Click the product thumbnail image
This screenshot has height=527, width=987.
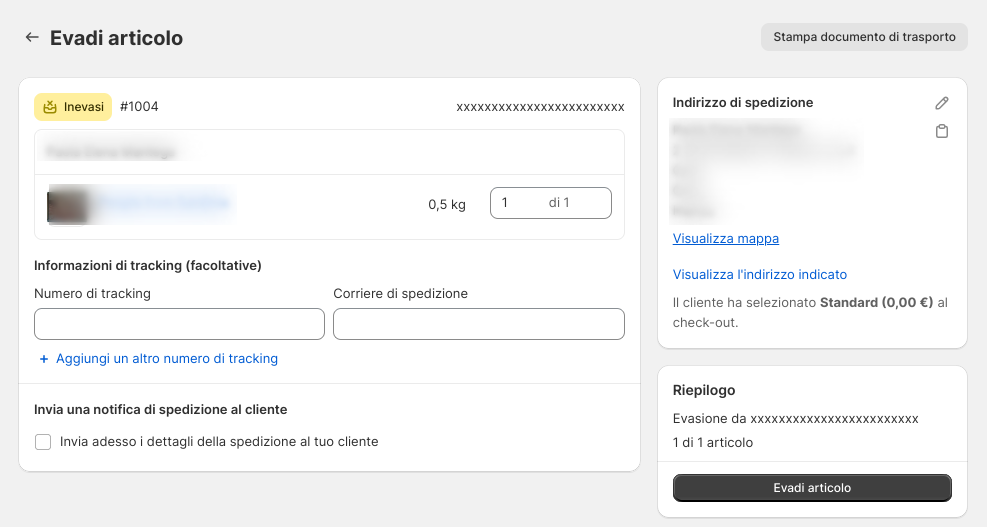68,204
